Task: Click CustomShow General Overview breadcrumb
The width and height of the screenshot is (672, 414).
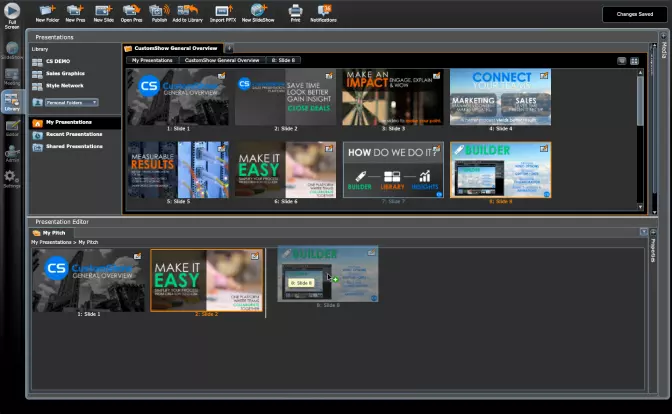Action: coord(222,60)
